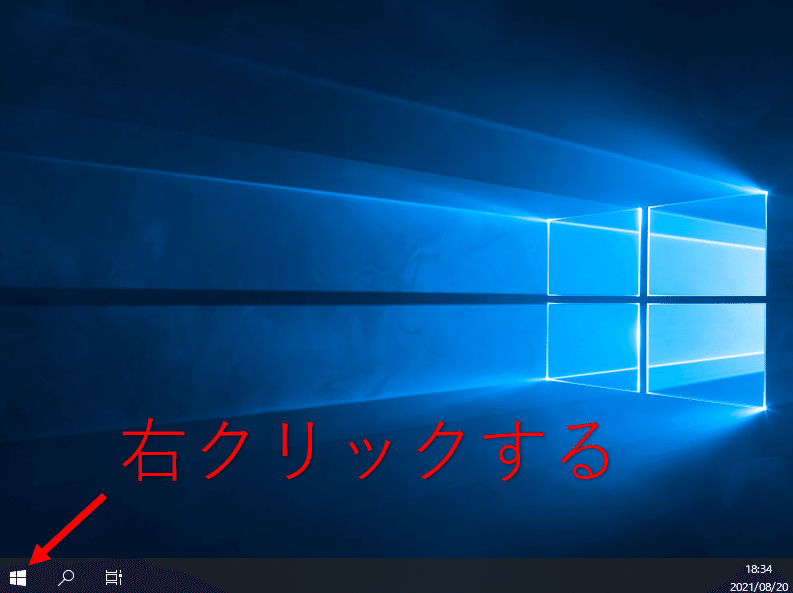Open Task View icon on taskbar
This screenshot has width=793, height=593.
coord(114,577)
